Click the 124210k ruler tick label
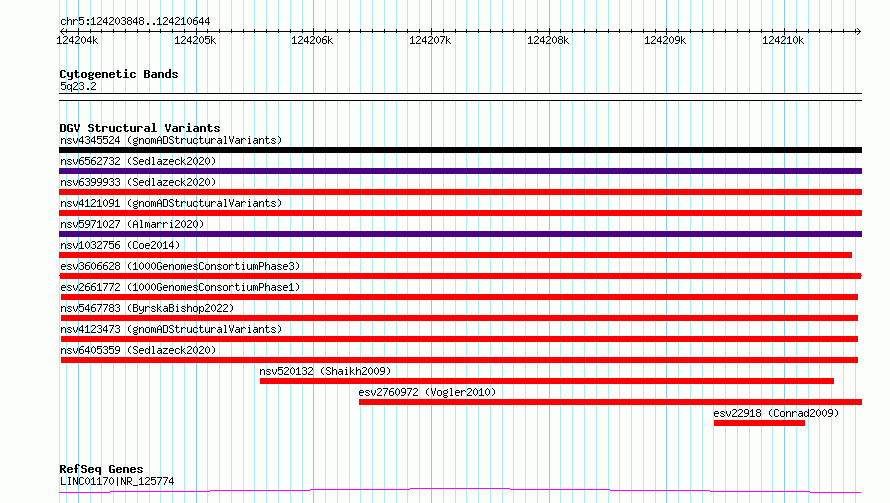This screenshot has height=503, width=890. (783, 40)
